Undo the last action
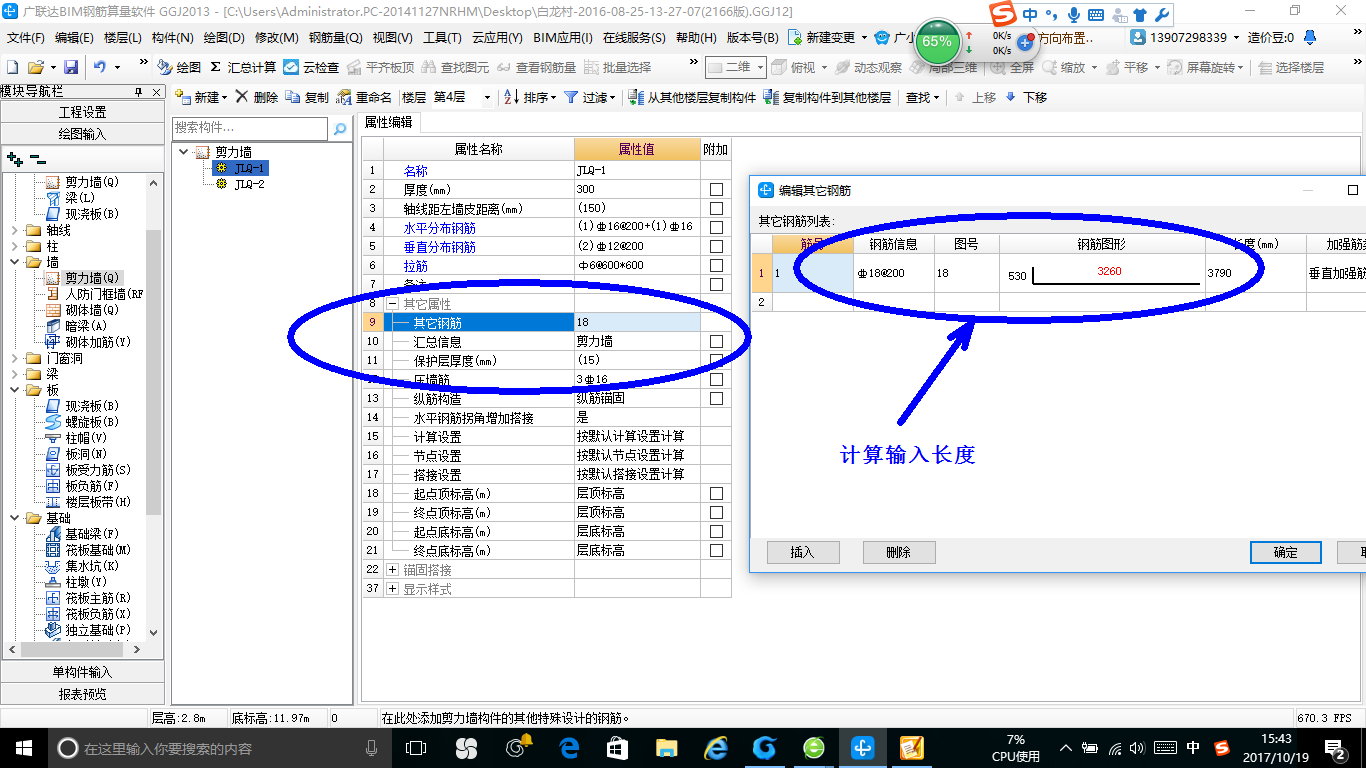The height and width of the screenshot is (768, 1366). [100, 67]
